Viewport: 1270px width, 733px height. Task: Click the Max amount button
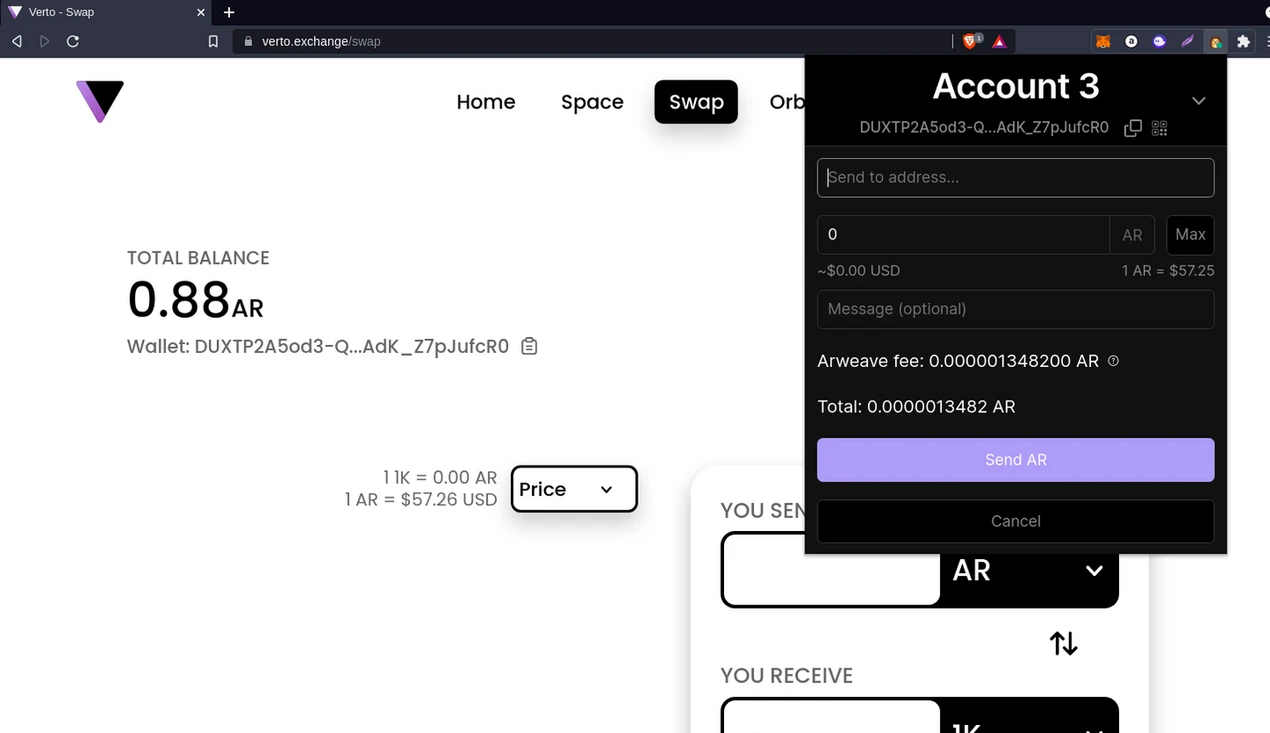(1190, 234)
